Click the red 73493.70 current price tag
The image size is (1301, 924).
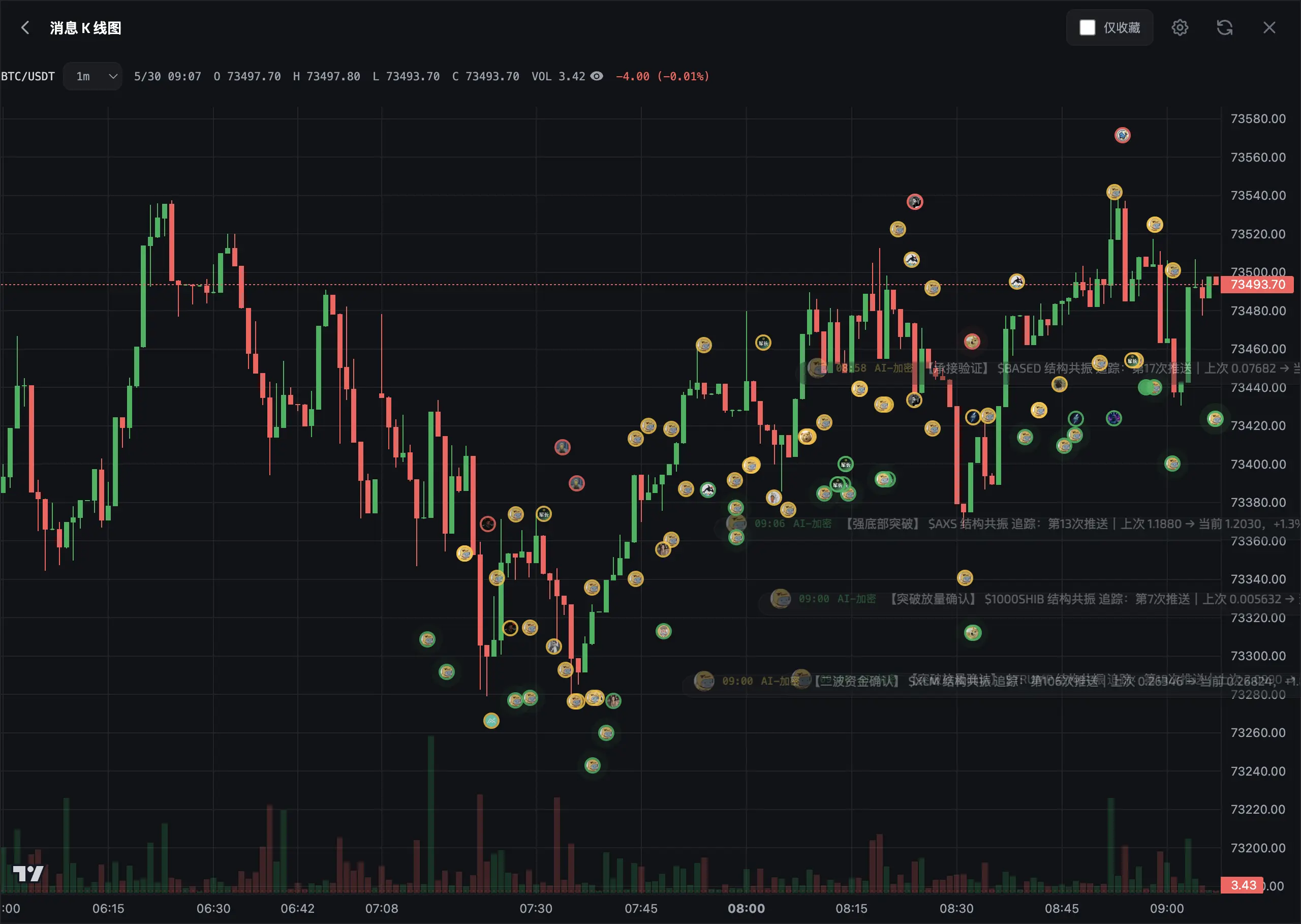(x=1257, y=285)
